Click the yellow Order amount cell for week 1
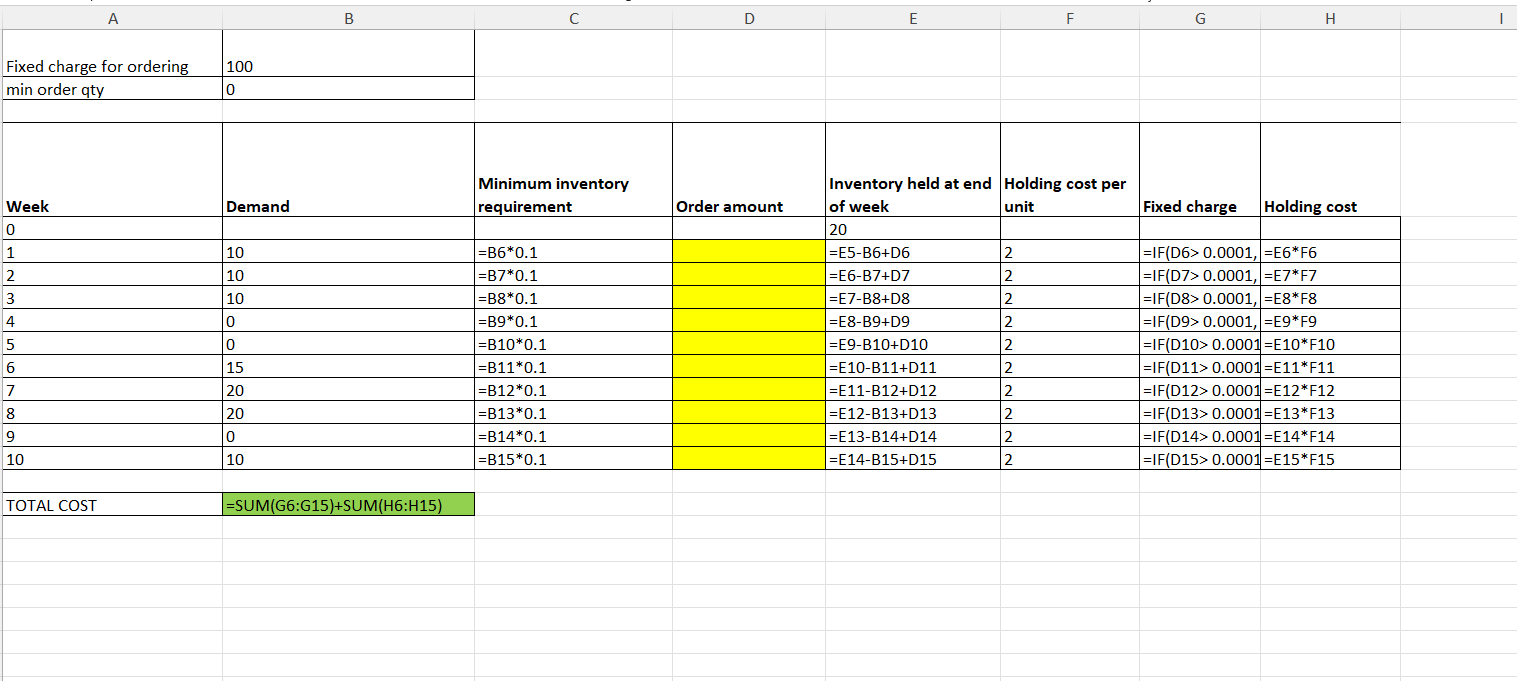 (748, 251)
